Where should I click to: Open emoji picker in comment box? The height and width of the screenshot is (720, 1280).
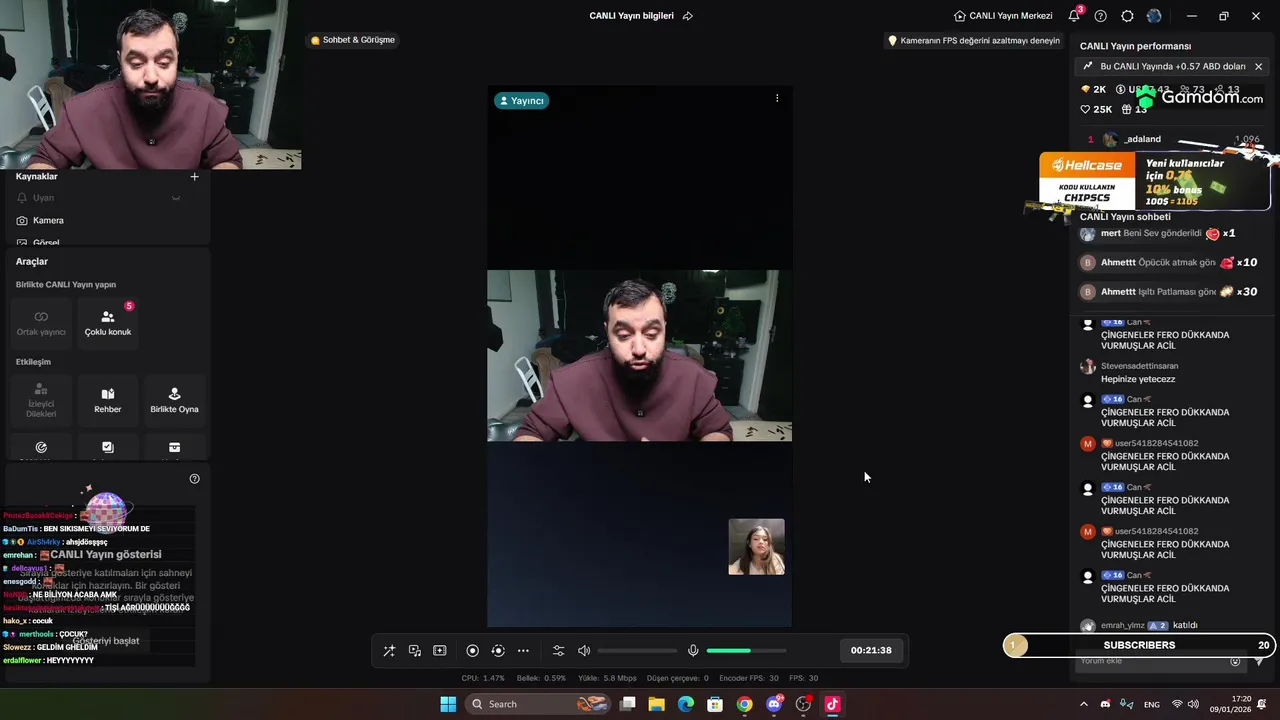(1235, 661)
